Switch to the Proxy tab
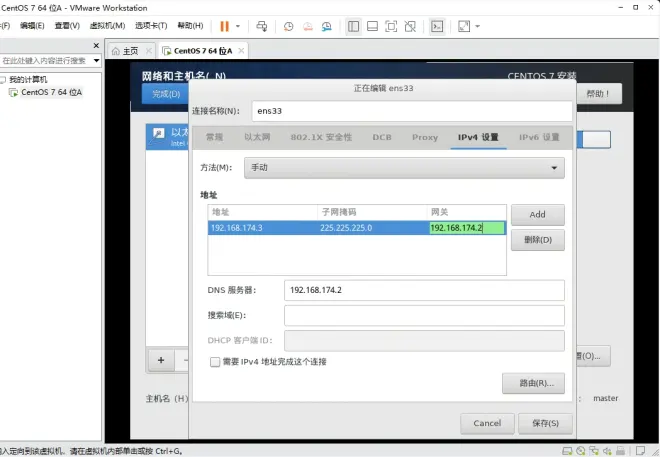660x457 pixels. coord(425,137)
